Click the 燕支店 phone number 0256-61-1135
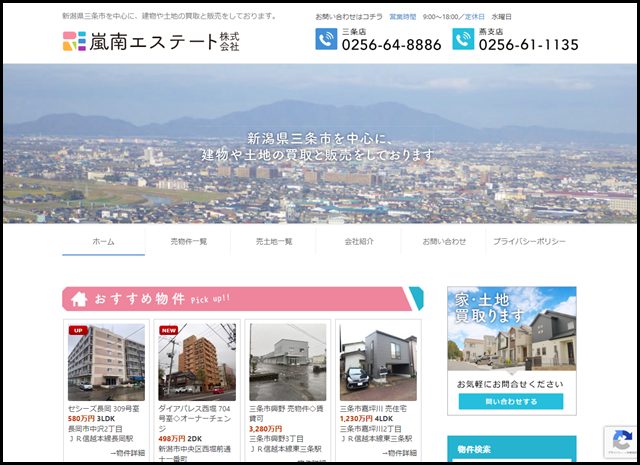Image resolution: width=640 pixels, height=465 pixels. pos(529,44)
